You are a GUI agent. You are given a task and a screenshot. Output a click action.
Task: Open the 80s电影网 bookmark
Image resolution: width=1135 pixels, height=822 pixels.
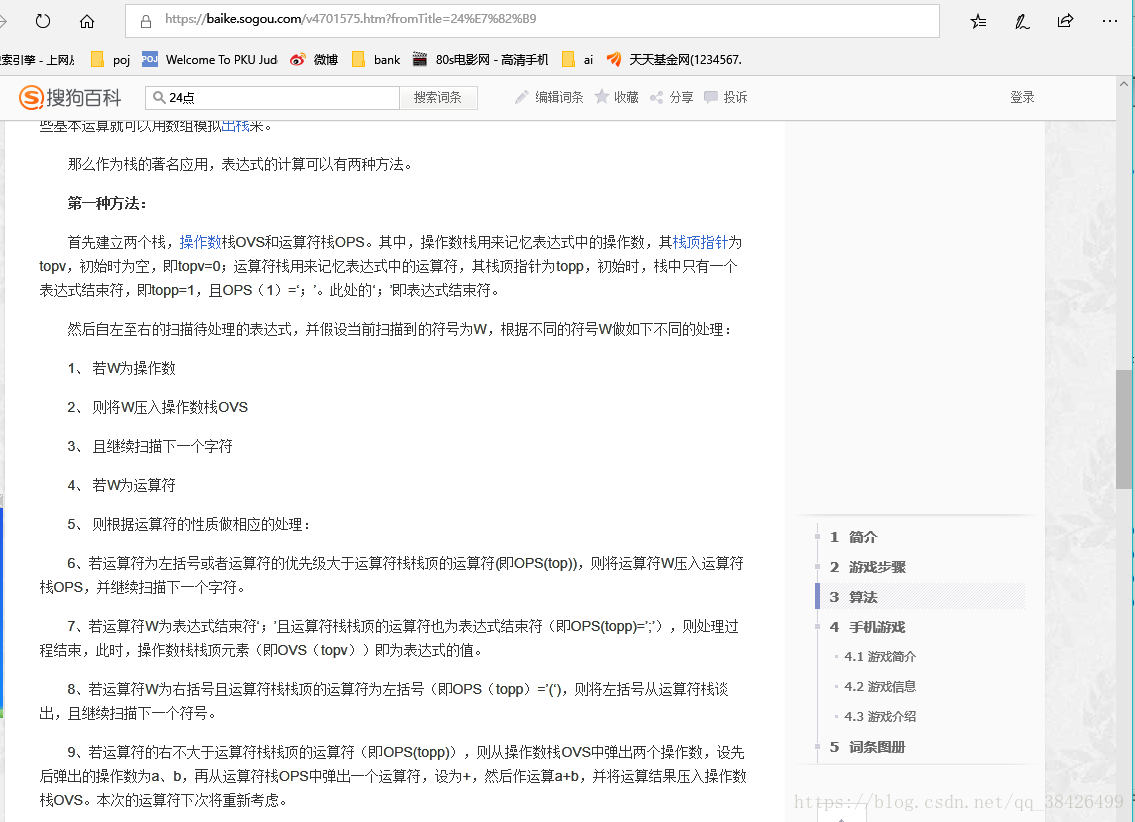point(481,59)
